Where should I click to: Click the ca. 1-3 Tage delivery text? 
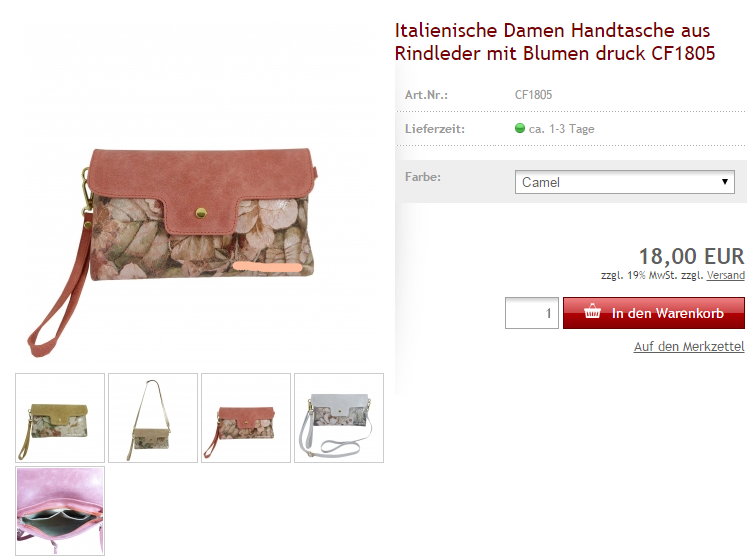(x=562, y=129)
